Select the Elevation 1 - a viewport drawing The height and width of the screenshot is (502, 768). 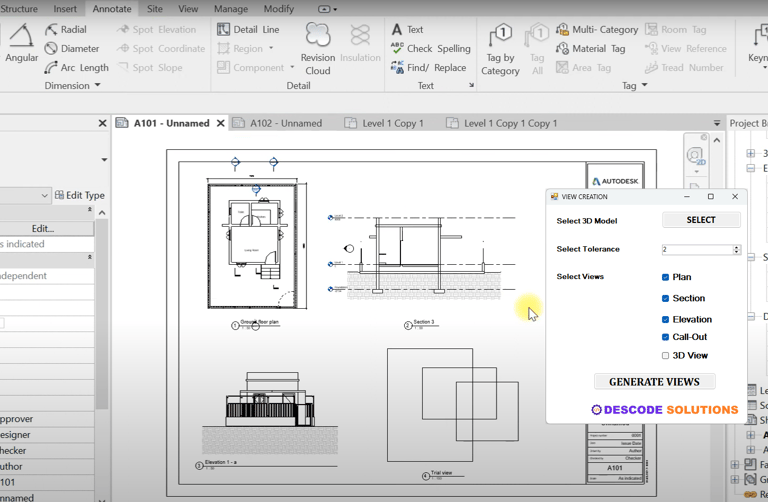pyautogui.click(x=269, y=414)
